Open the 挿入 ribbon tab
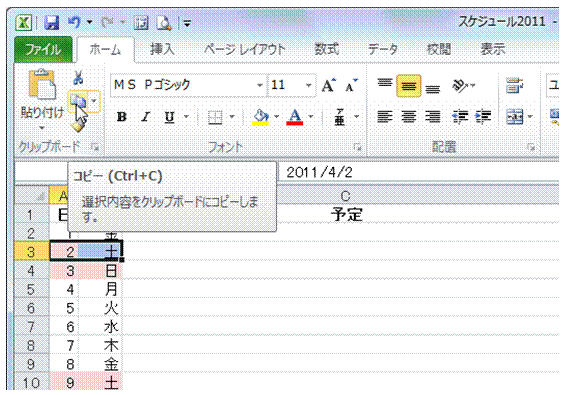This screenshot has height=395, width=567. point(162,50)
